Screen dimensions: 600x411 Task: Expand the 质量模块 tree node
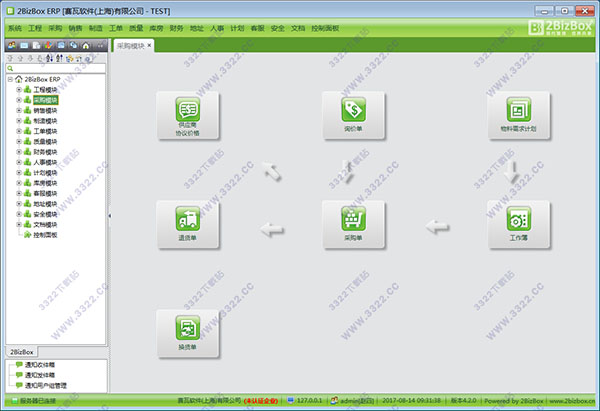coord(19,141)
